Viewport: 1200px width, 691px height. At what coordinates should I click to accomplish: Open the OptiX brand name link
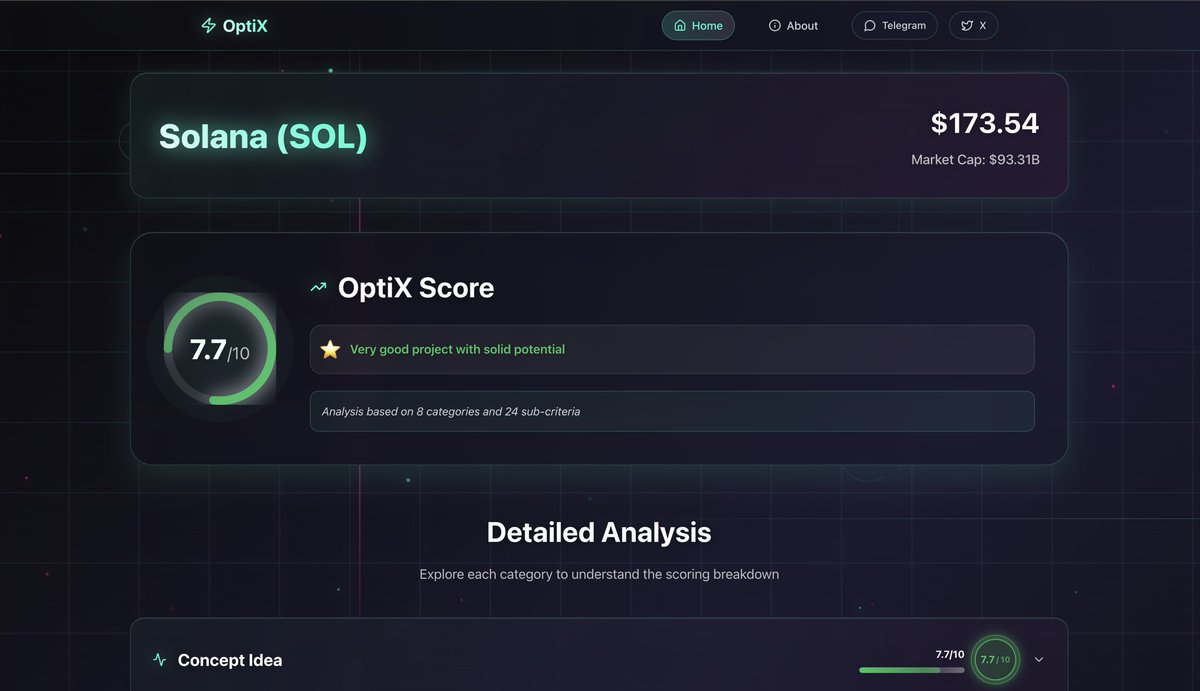tap(245, 26)
